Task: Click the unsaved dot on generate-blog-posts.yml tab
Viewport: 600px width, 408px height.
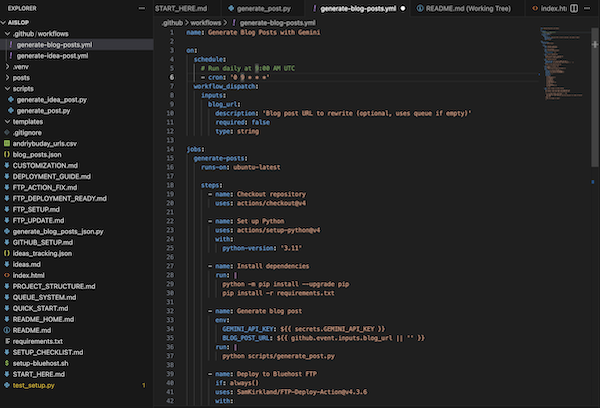Action: click(x=403, y=9)
